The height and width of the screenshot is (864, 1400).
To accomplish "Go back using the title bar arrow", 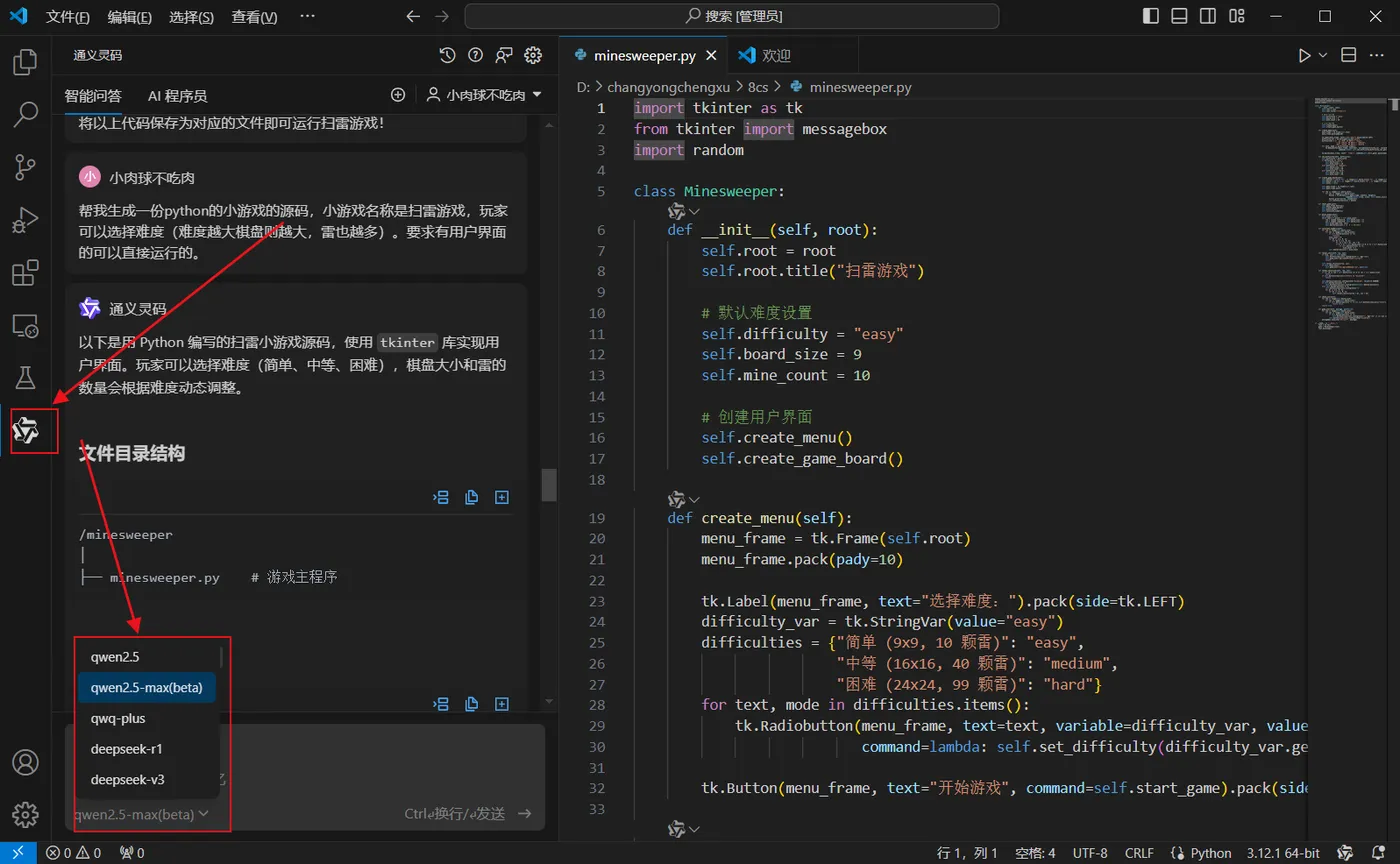I will point(414,16).
